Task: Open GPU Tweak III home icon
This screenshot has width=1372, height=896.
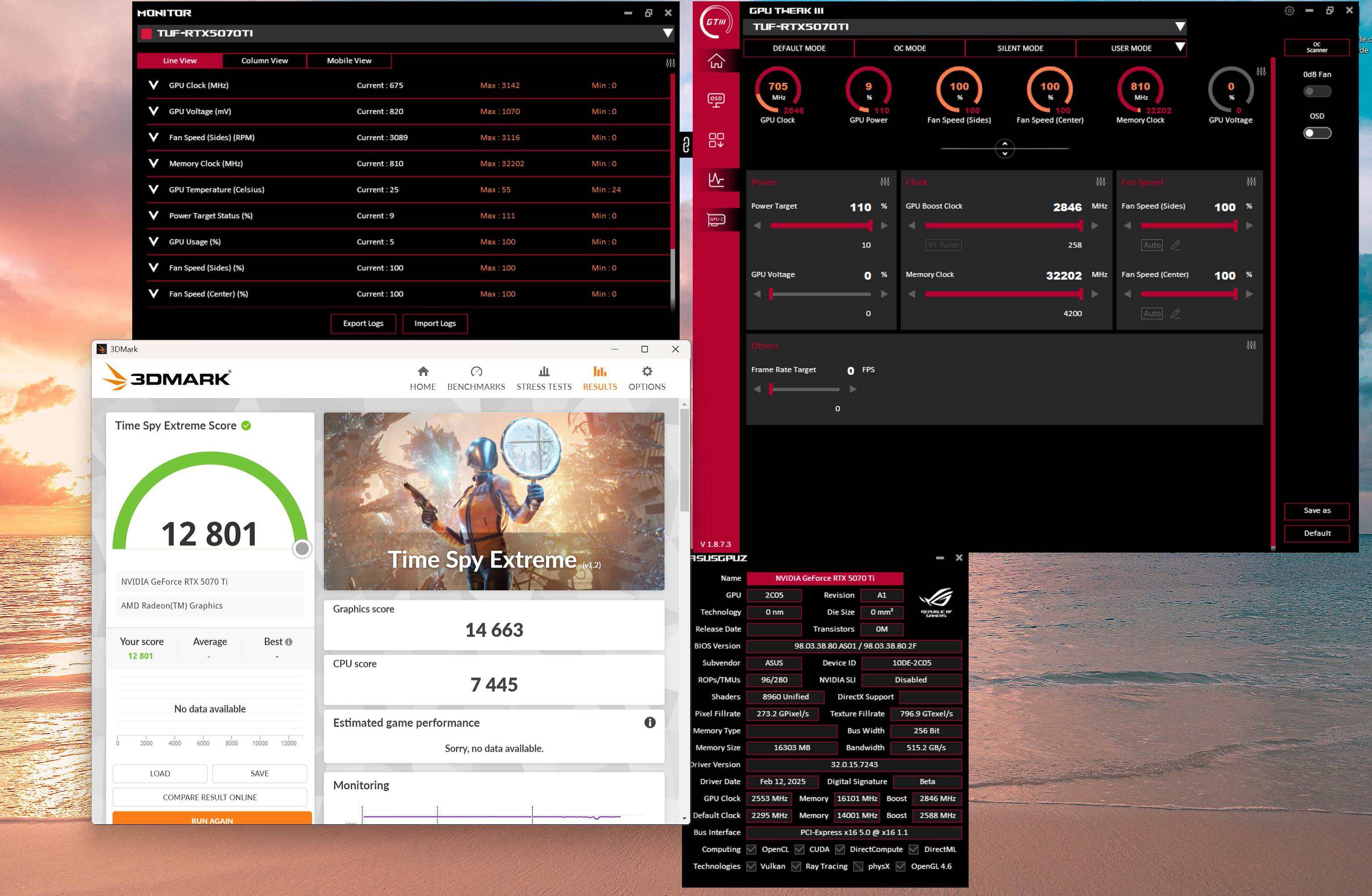Action: pyautogui.click(x=716, y=60)
